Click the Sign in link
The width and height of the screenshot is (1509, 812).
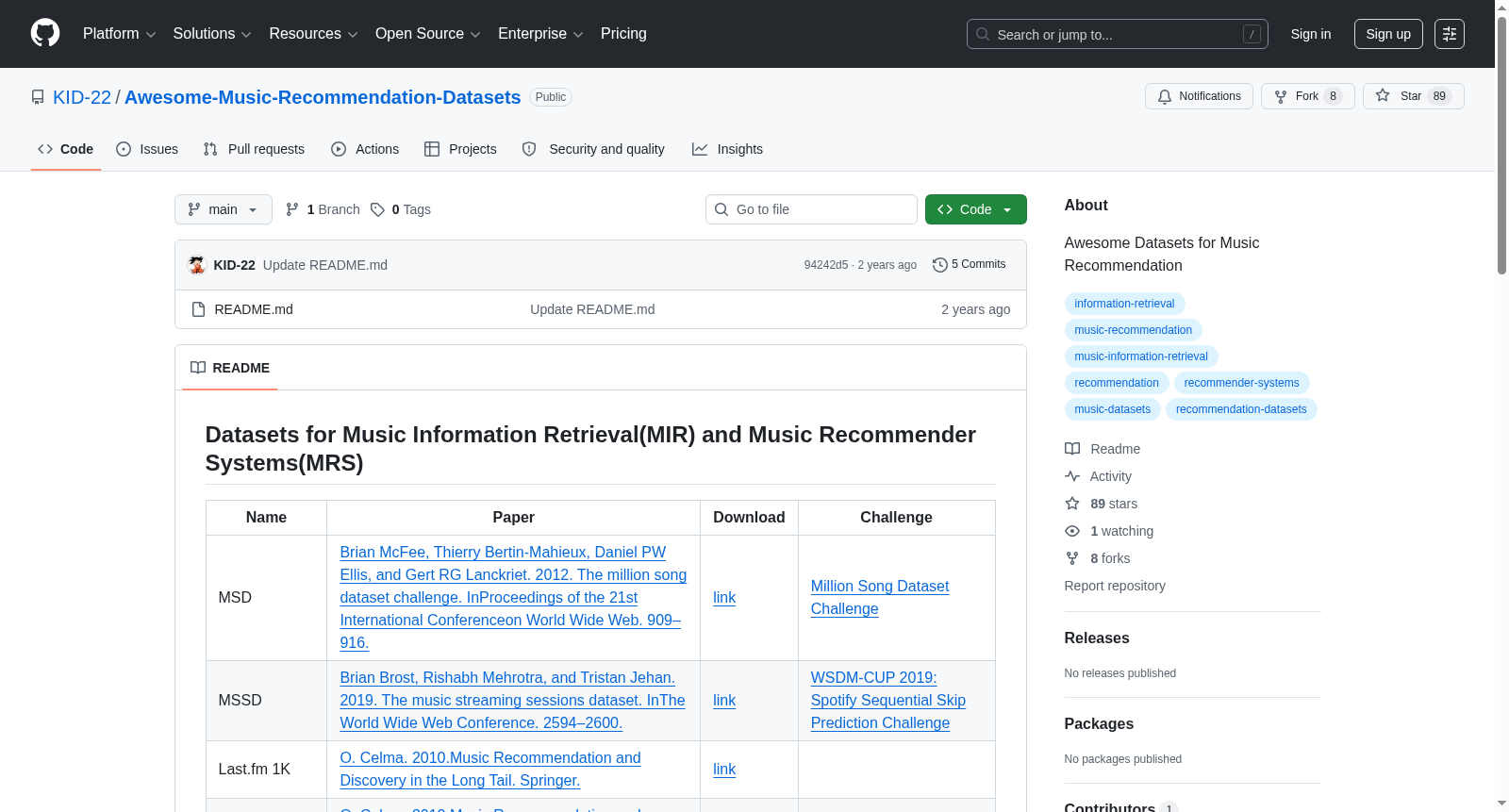pyautogui.click(x=1311, y=34)
